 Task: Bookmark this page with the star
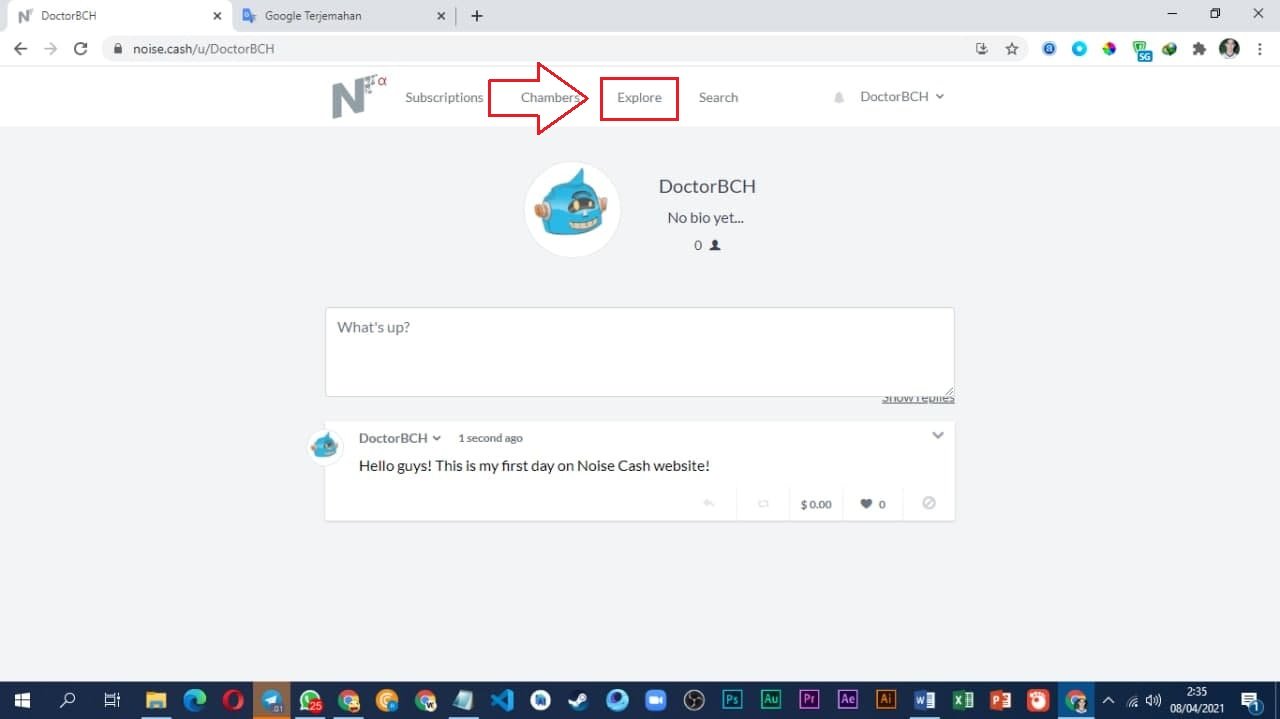click(1012, 48)
